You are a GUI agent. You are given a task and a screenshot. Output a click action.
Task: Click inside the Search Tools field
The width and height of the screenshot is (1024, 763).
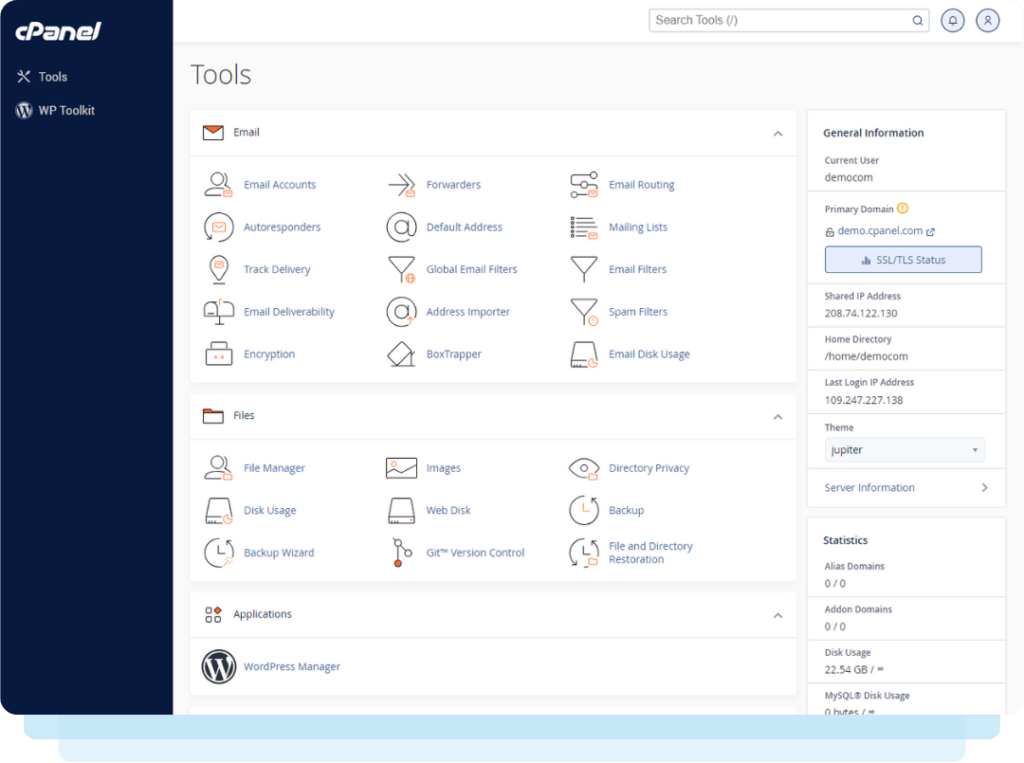780,20
